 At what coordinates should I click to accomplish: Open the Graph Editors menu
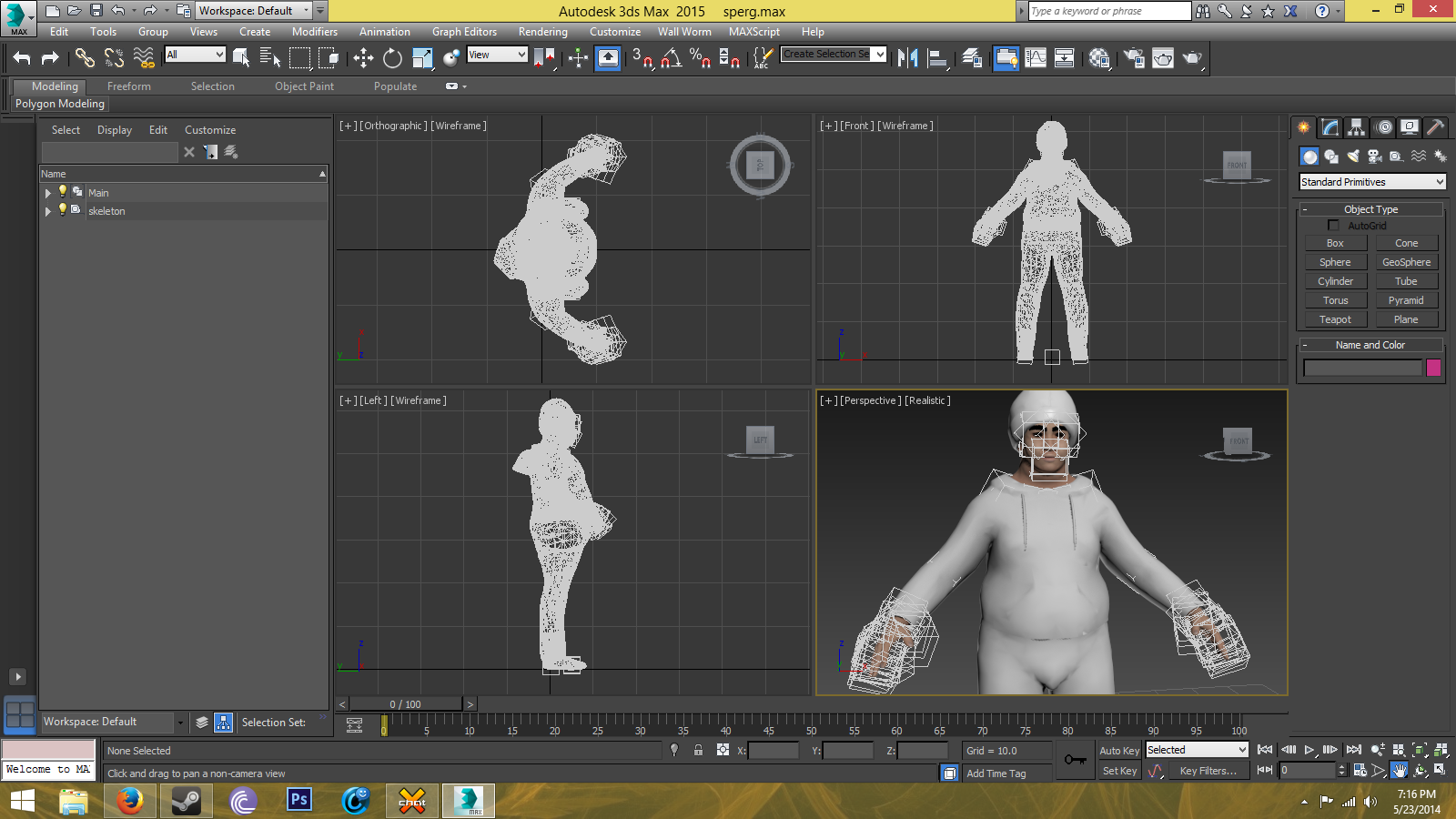click(x=464, y=32)
